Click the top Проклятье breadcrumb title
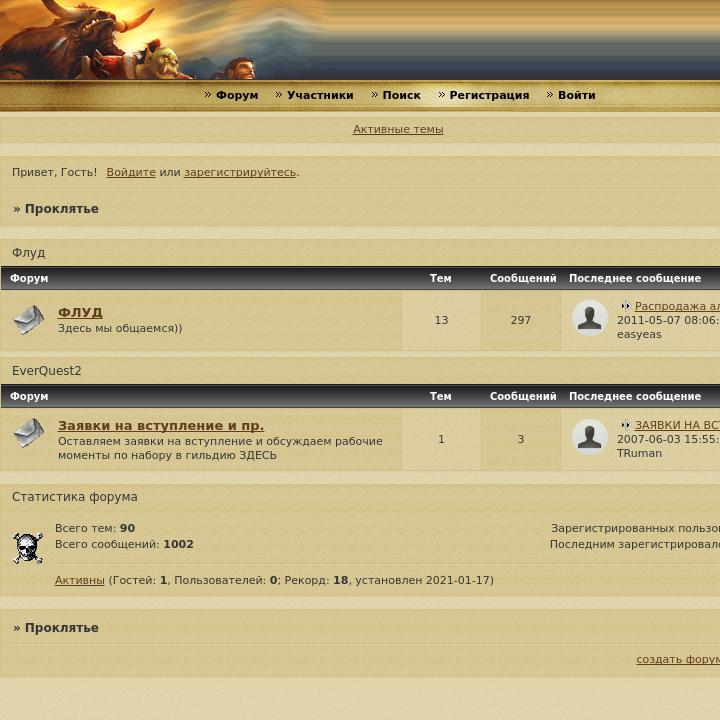 [x=62, y=209]
